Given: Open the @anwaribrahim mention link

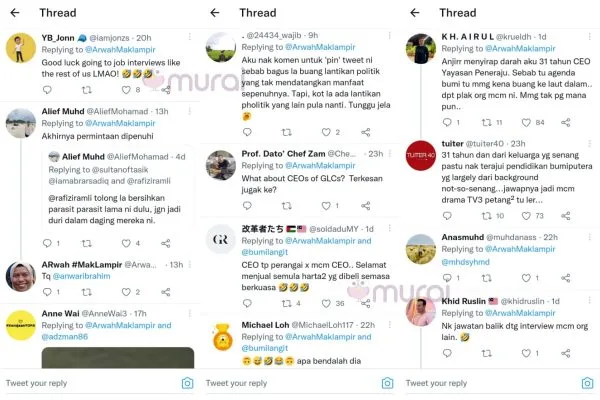Looking at the screenshot, I should coord(82,276).
